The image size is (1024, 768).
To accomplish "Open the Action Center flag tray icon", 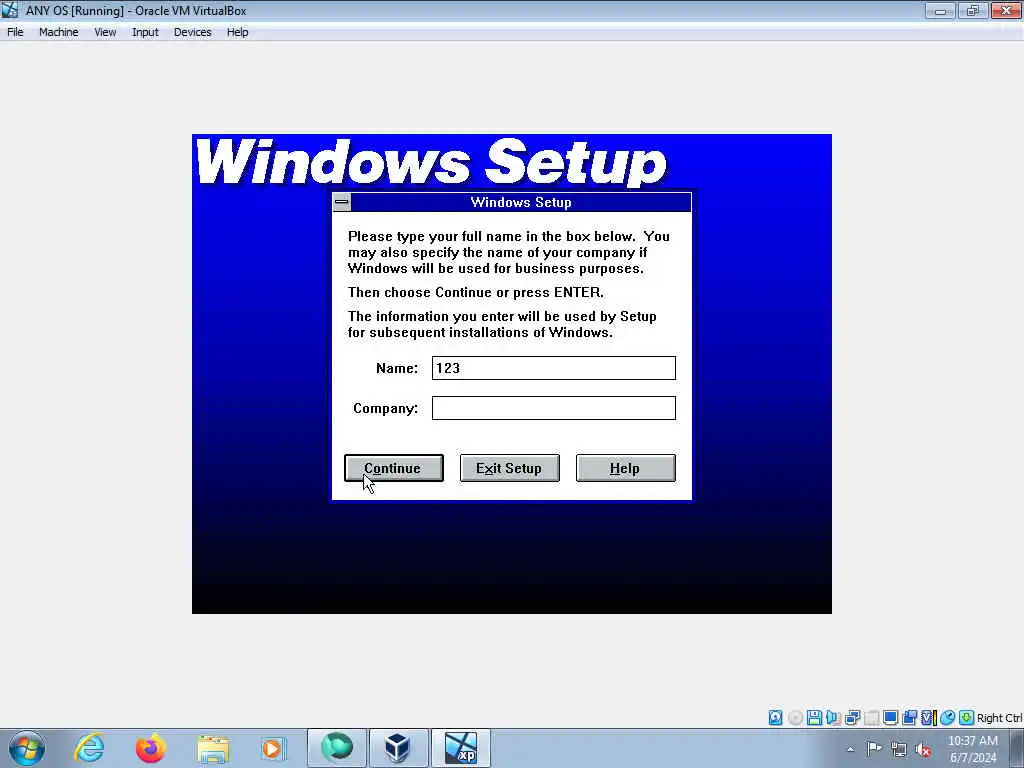I will coord(874,748).
